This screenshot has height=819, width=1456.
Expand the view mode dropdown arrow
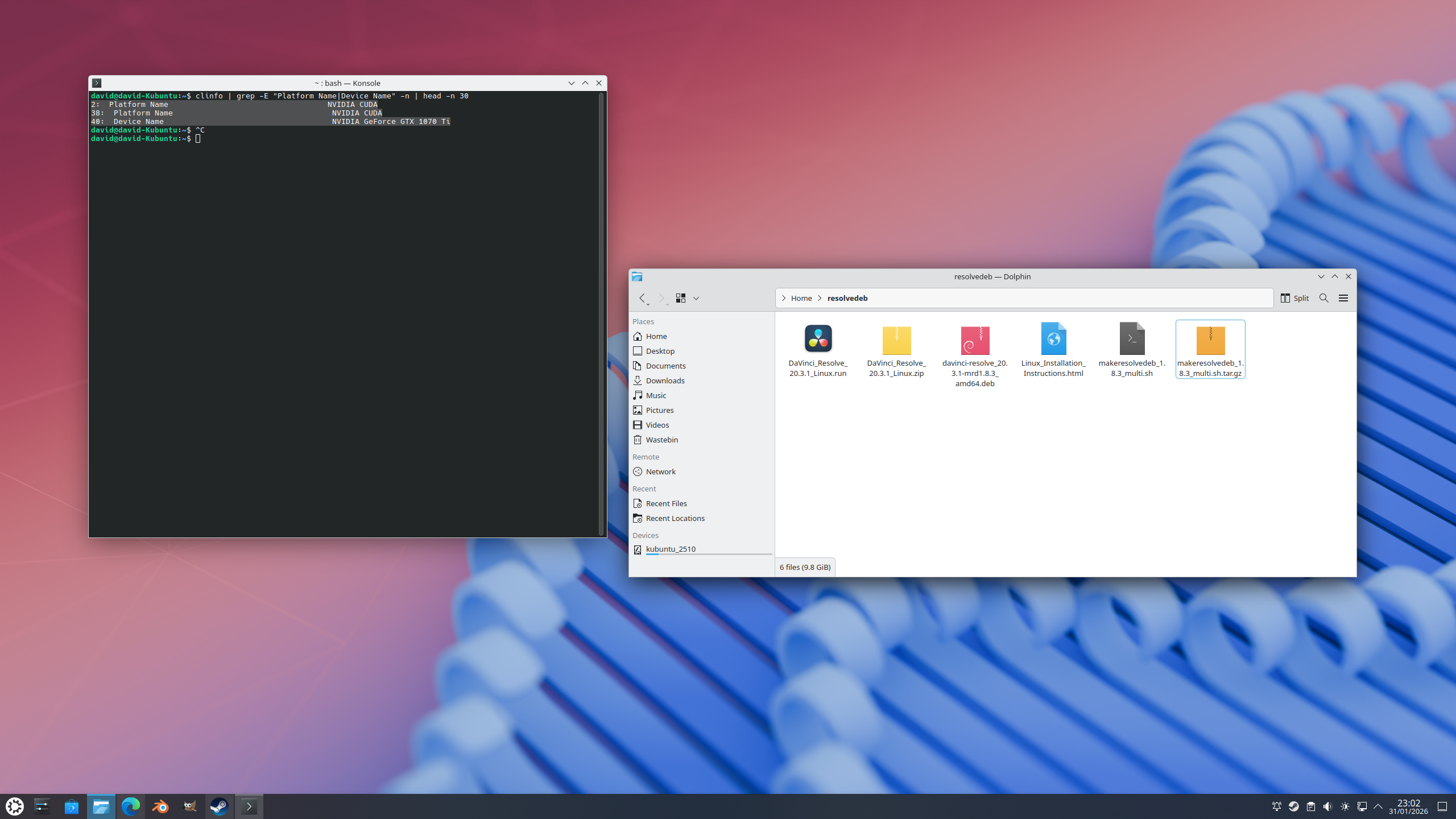(x=696, y=298)
